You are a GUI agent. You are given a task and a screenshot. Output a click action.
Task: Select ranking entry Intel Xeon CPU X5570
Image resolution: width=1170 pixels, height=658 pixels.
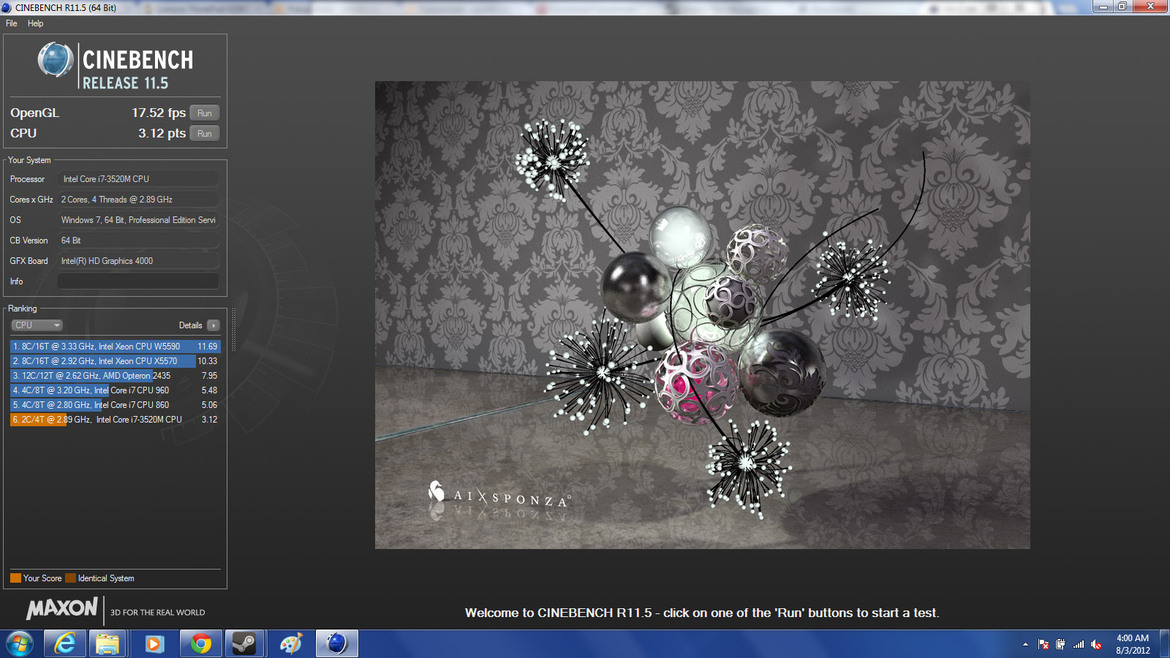click(115, 361)
